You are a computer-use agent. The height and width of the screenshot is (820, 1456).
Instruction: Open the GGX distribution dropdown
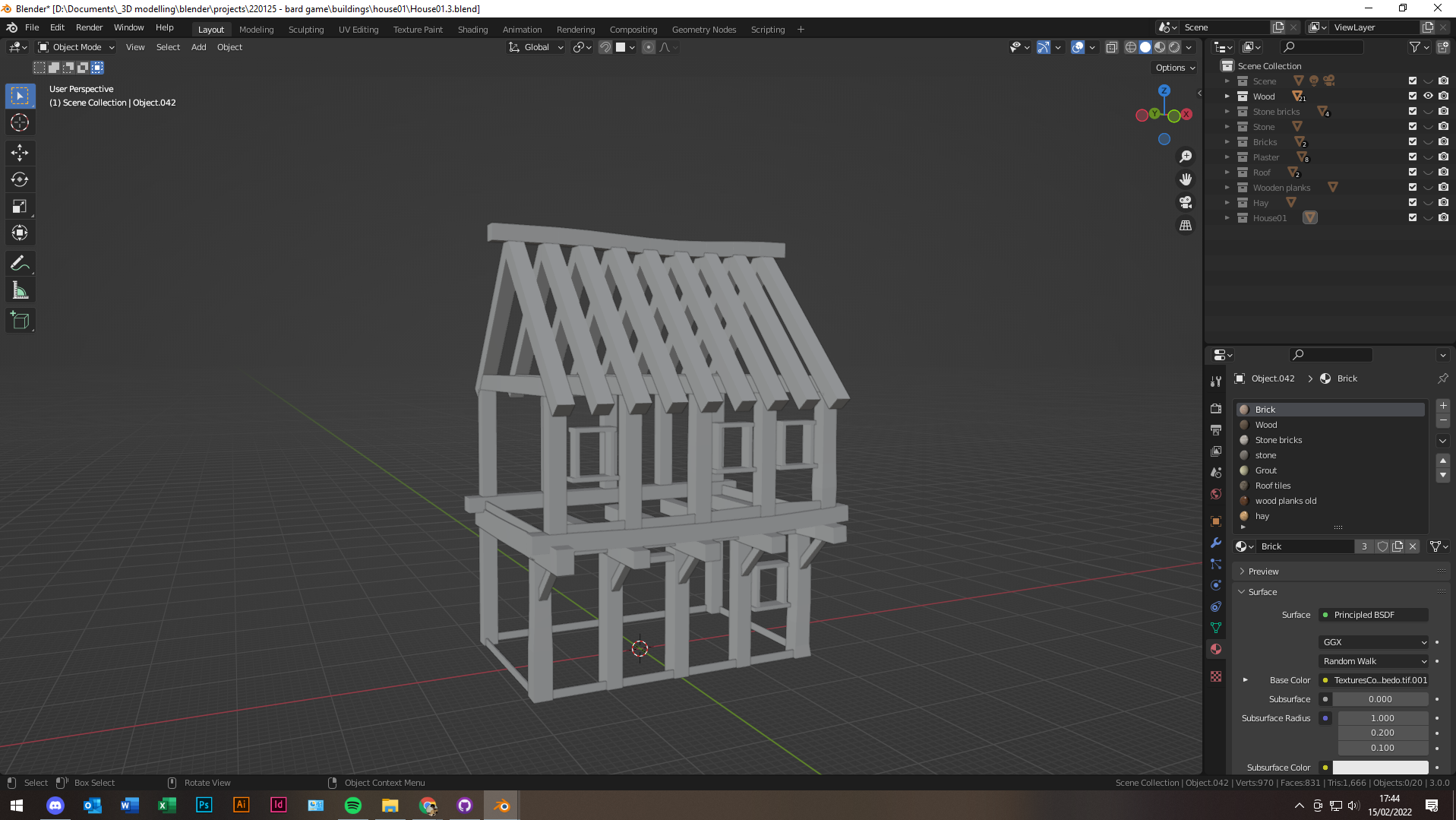tap(1375, 642)
